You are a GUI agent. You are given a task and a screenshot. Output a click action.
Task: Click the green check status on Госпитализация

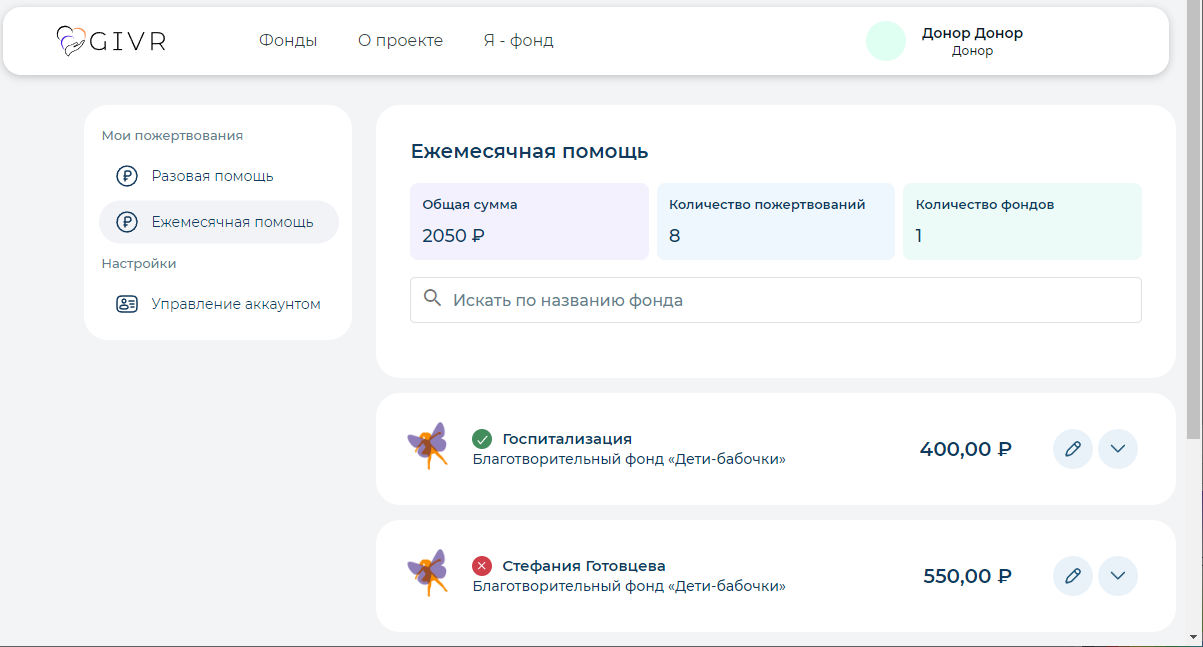[483, 438]
